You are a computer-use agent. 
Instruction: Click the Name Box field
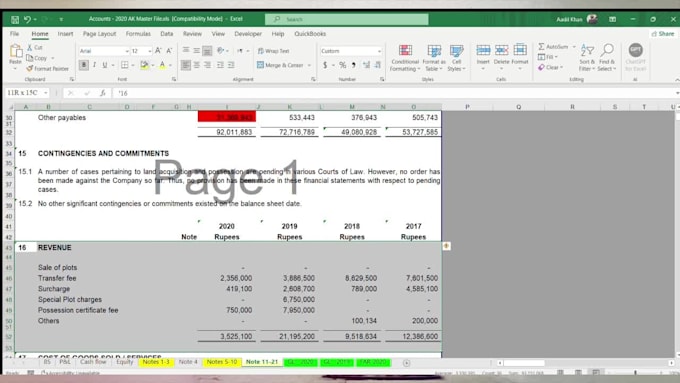tap(26, 93)
